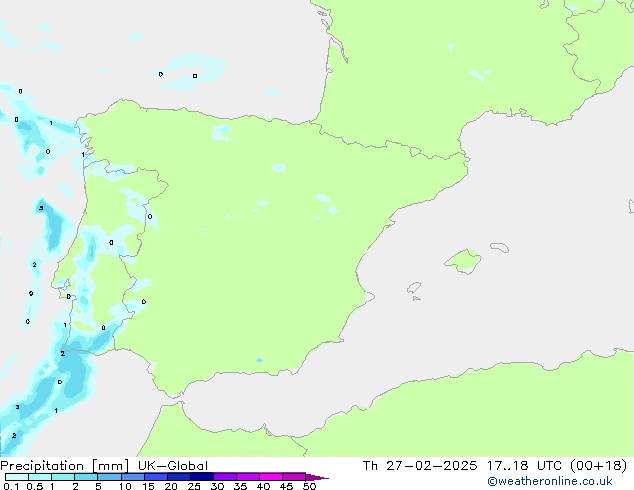Click the 30–35 mm purple legend swatch
This screenshot has width=634, height=490.
coord(224,477)
